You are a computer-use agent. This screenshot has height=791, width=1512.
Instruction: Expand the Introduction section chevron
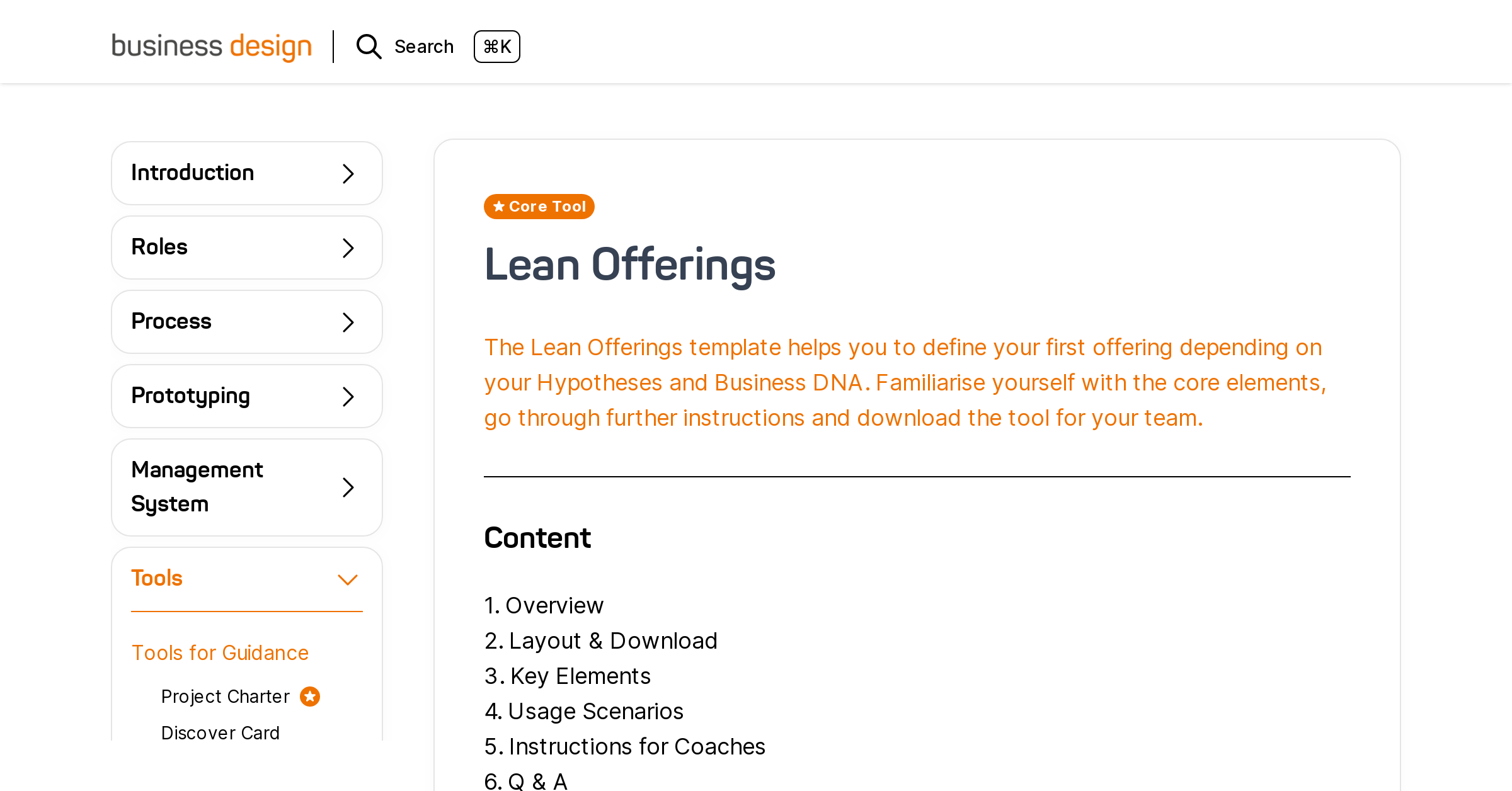(348, 173)
